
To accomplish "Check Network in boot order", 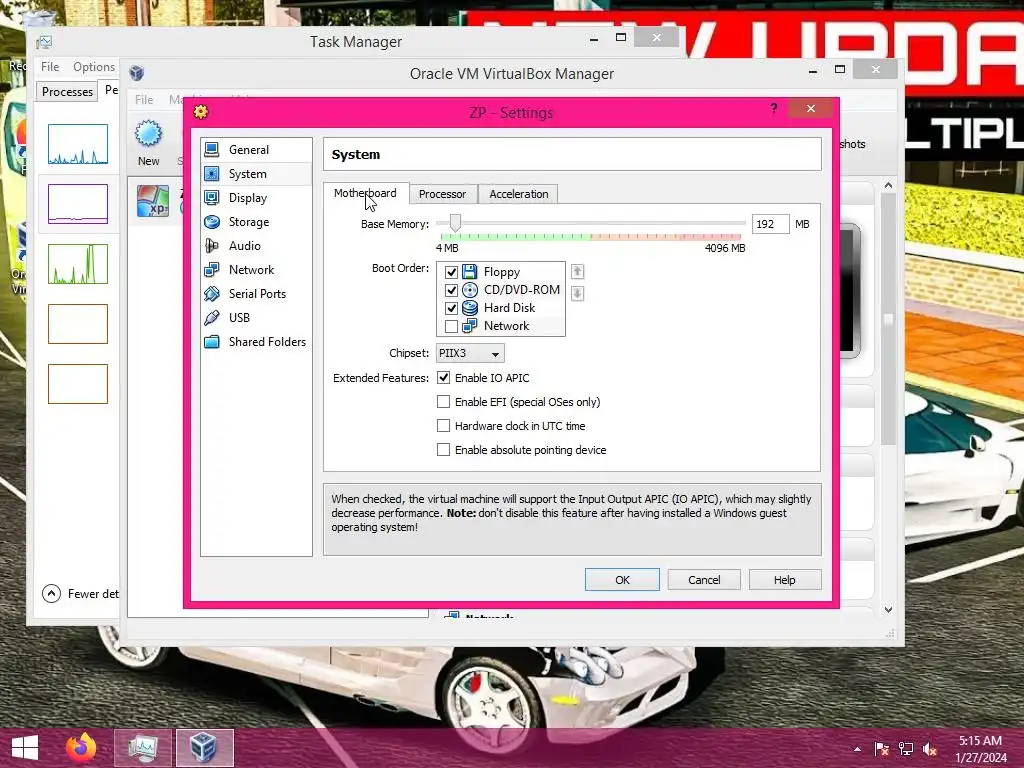I will click(x=451, y=326).
